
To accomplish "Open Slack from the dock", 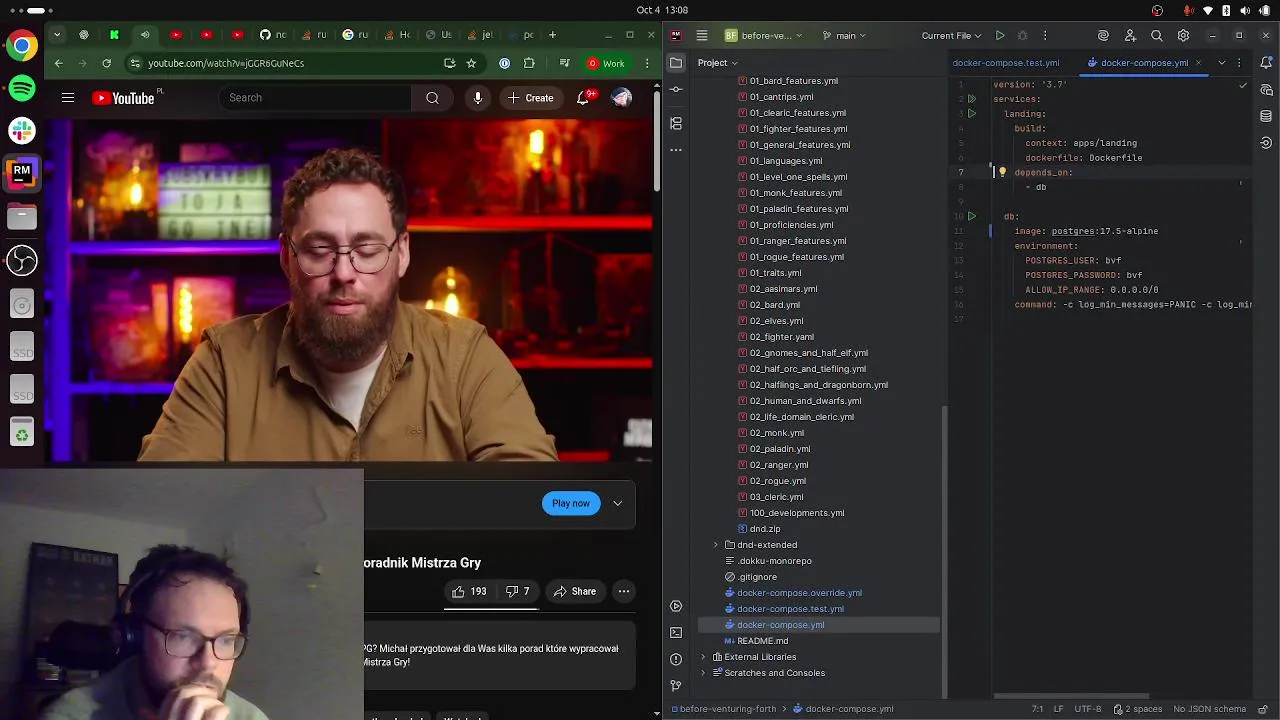I will tap(22, 131).
